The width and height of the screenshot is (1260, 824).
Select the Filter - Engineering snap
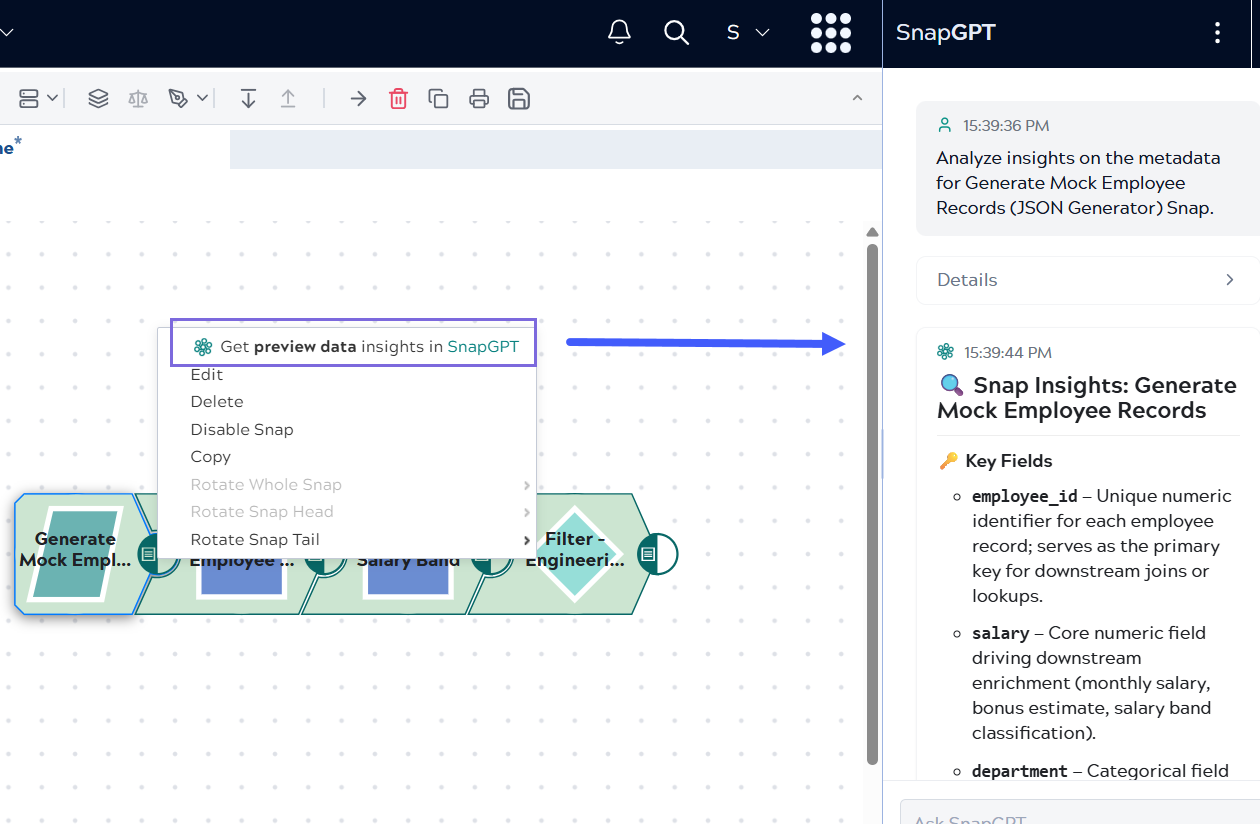click(575, 553)
